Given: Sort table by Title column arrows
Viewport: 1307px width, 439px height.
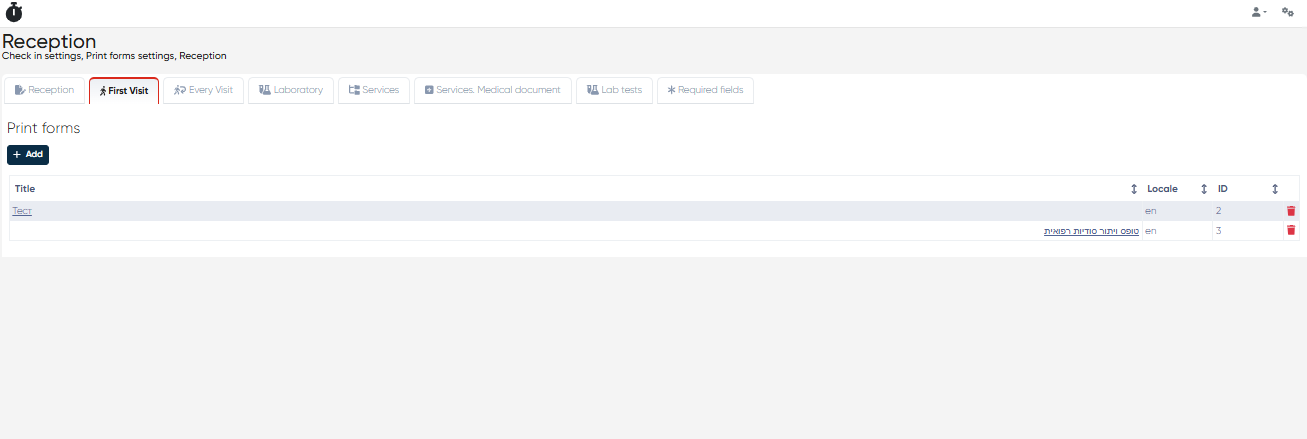Looking at the screenshot, I should coord(1134,189).
